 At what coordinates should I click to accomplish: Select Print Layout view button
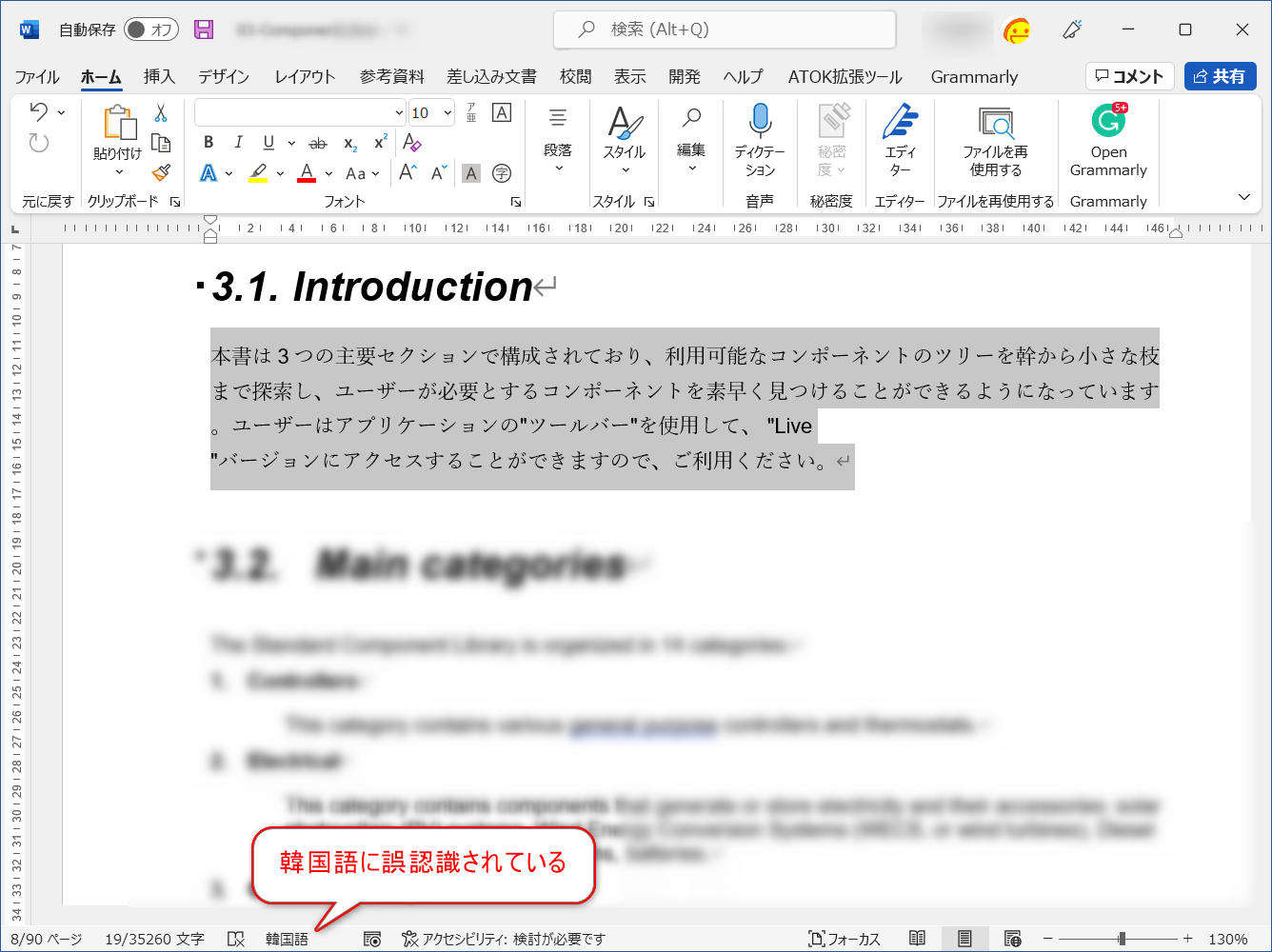pyautogui.click(x=964, y=939)
